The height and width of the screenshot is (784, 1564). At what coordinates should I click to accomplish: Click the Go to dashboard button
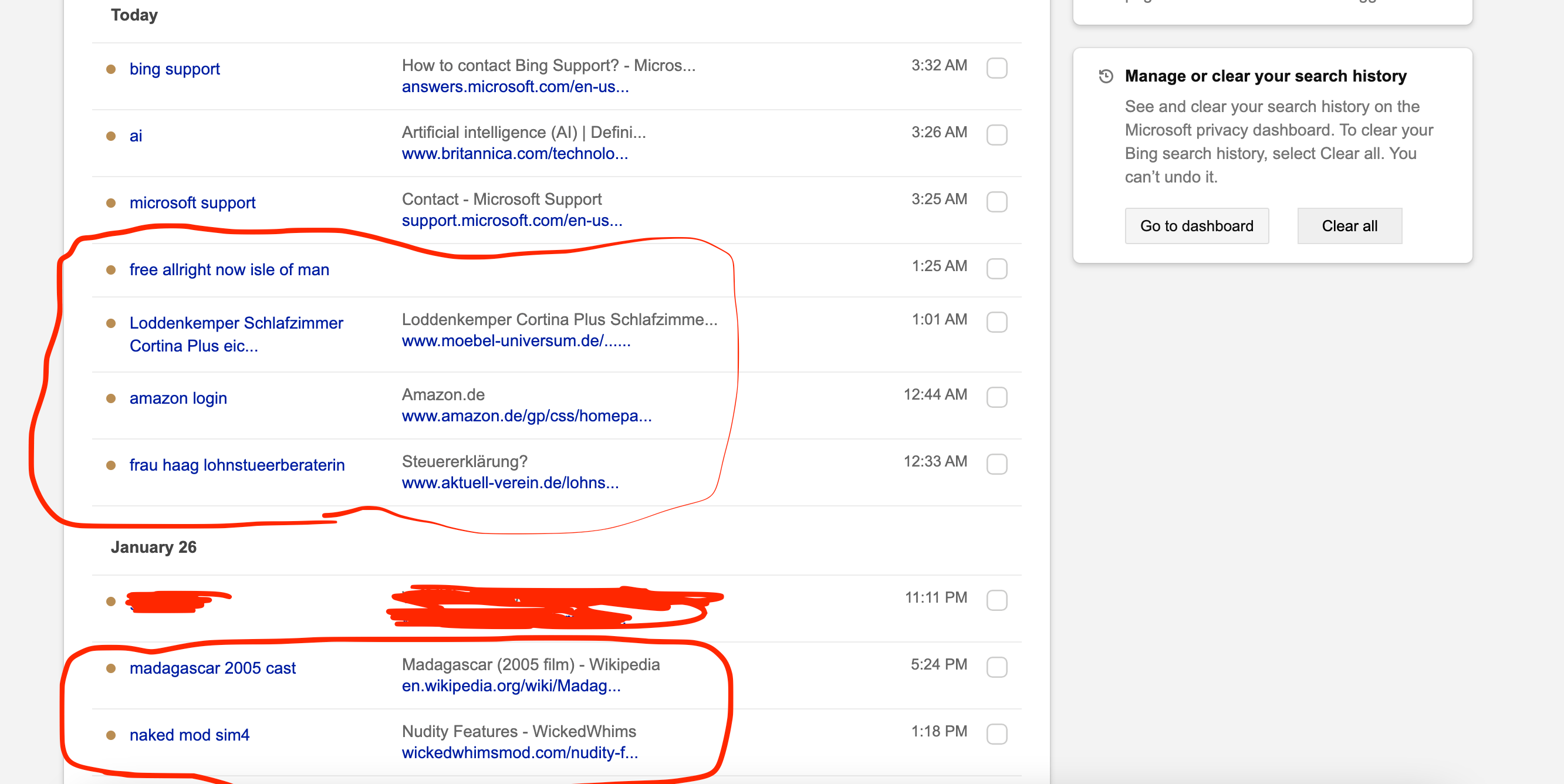point(1197,225)
